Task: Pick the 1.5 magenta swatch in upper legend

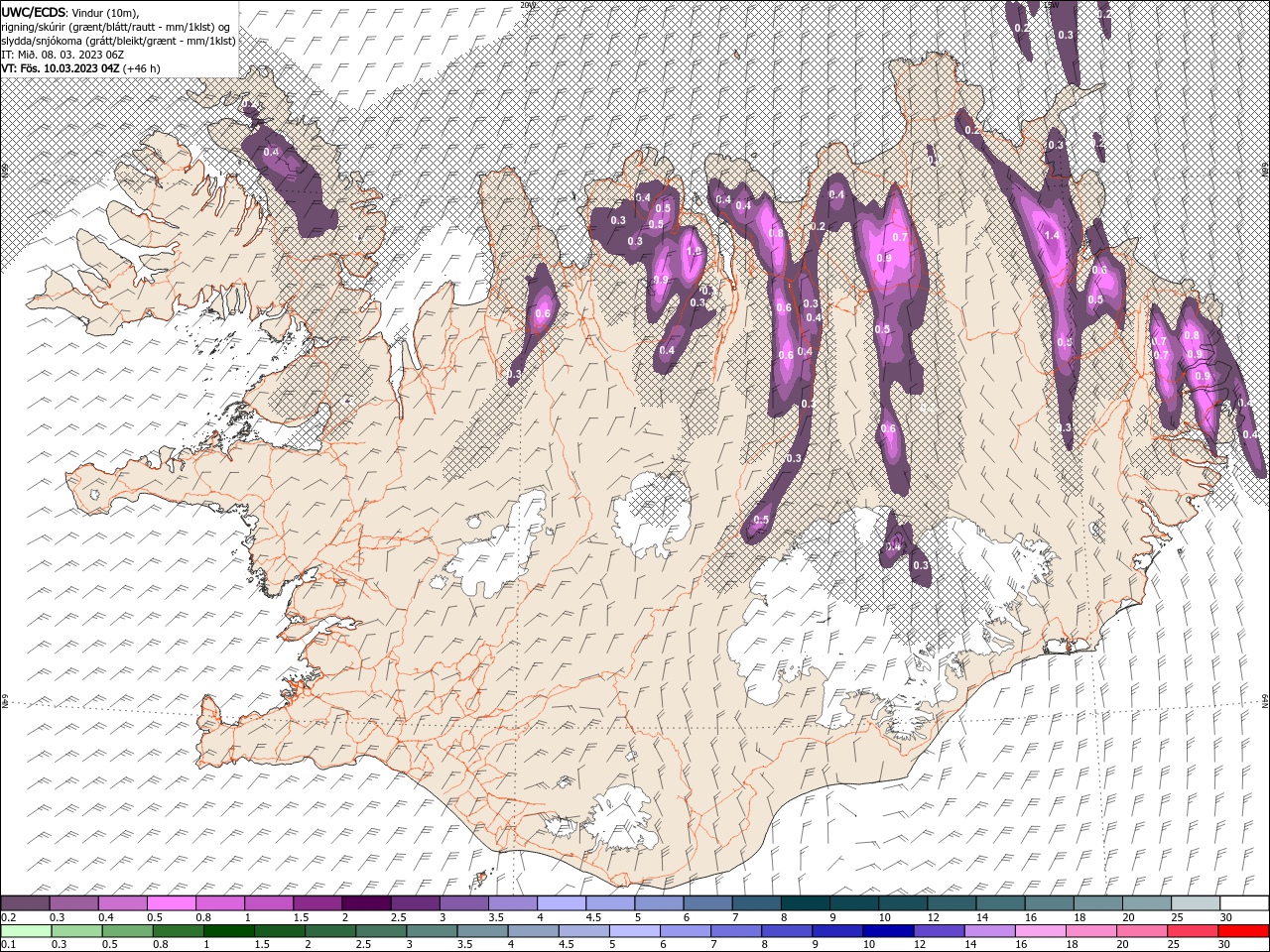Action: [x=317, y=903]
